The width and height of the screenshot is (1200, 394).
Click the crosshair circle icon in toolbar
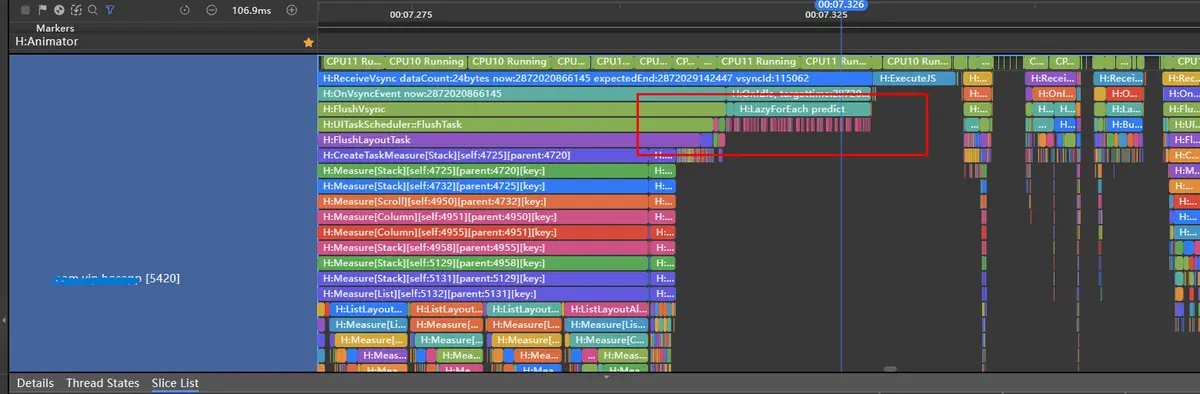59,10
